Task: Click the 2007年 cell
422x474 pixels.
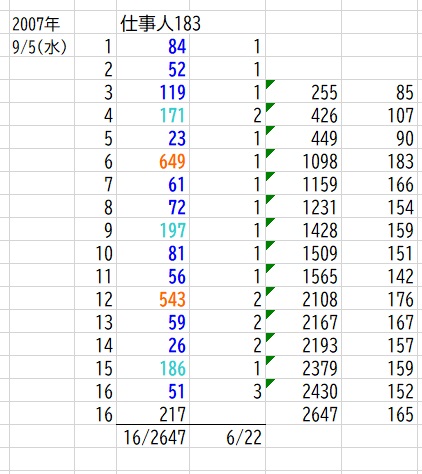Action: click(x=36, y=24)
